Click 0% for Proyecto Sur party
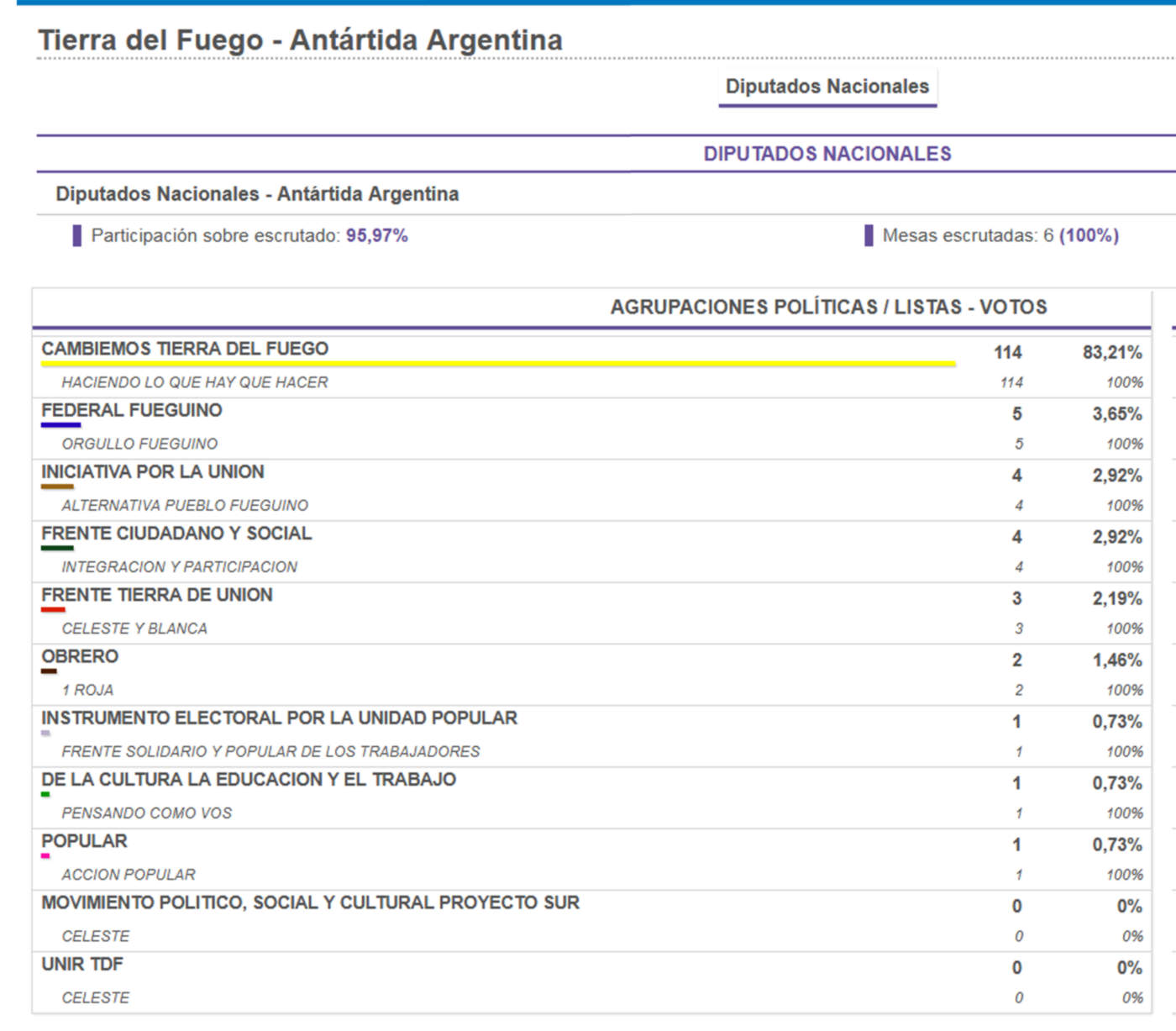This screenshot has height=1031, width=1176. 1130,907
